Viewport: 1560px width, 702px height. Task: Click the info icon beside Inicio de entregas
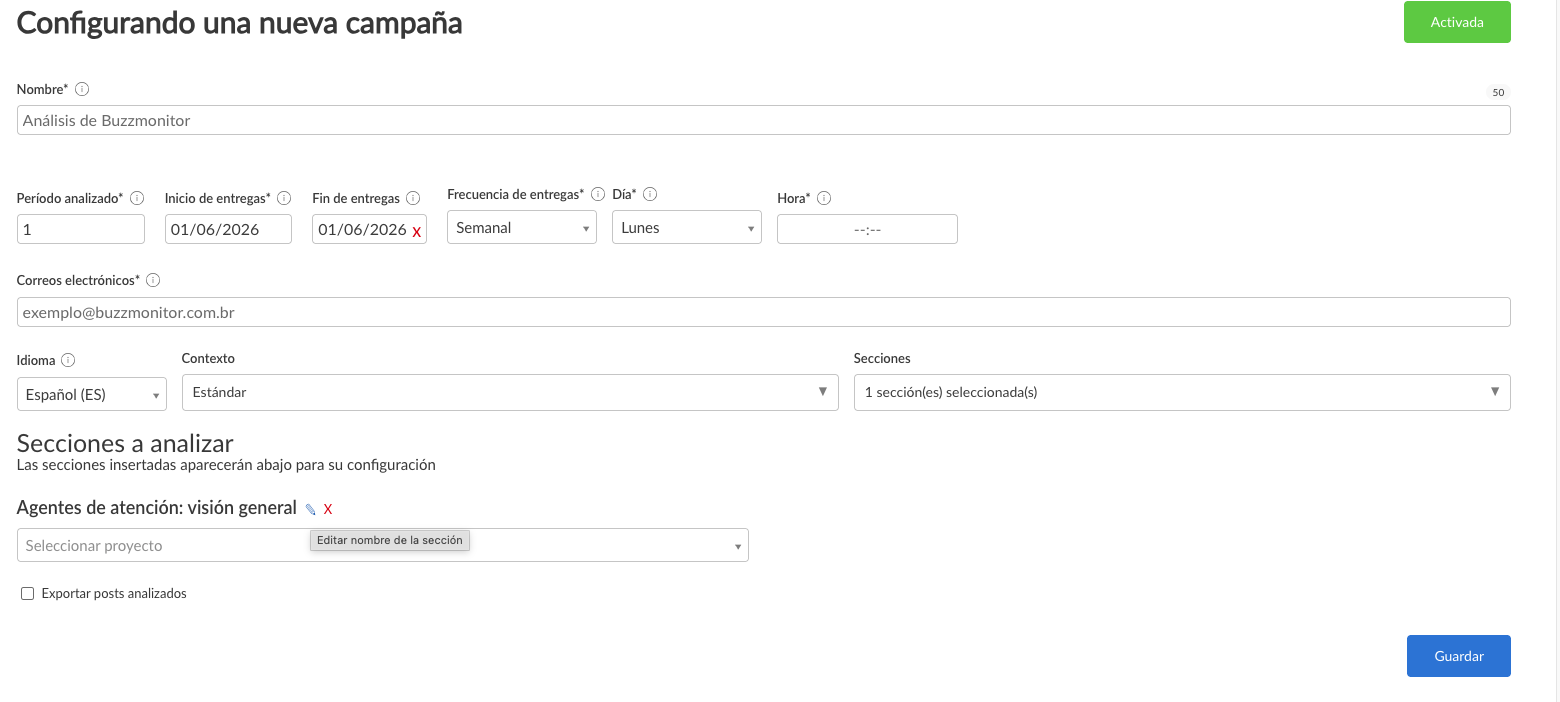coord(284,198)
